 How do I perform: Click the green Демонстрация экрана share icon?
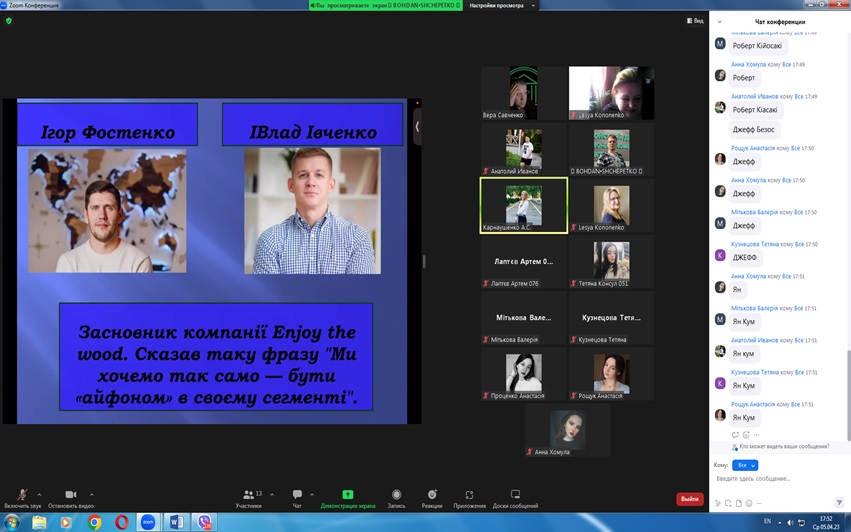pos(347,495)
